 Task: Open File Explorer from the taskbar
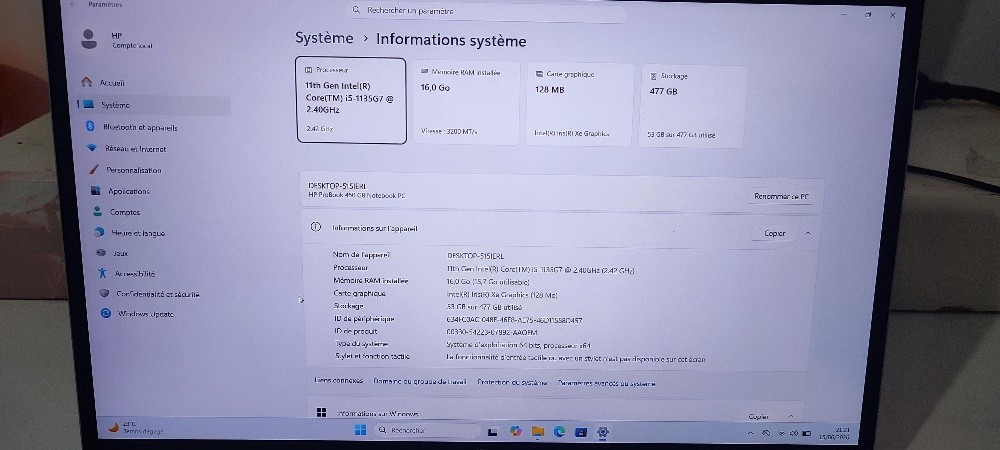(538, 432)
